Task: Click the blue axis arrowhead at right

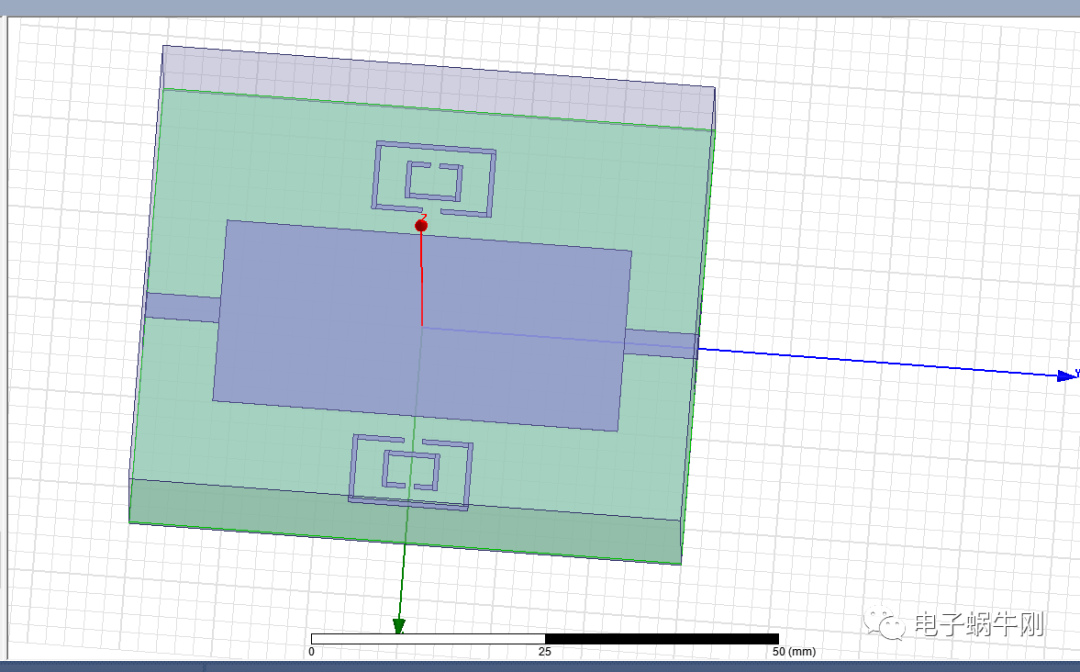Action: [x=1067, y=375]
